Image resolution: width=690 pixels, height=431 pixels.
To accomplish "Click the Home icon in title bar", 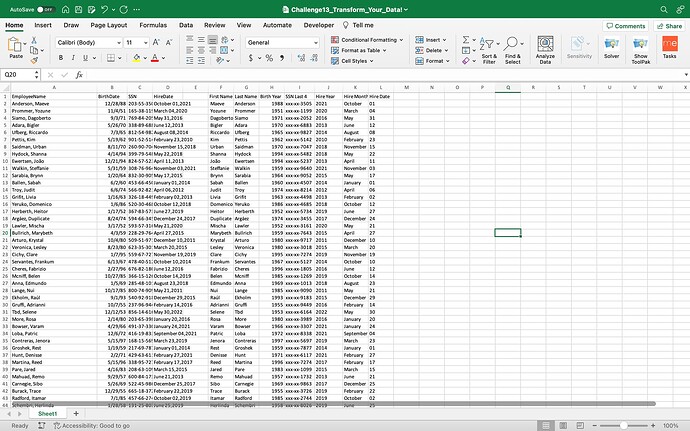I will click(66, 9).
